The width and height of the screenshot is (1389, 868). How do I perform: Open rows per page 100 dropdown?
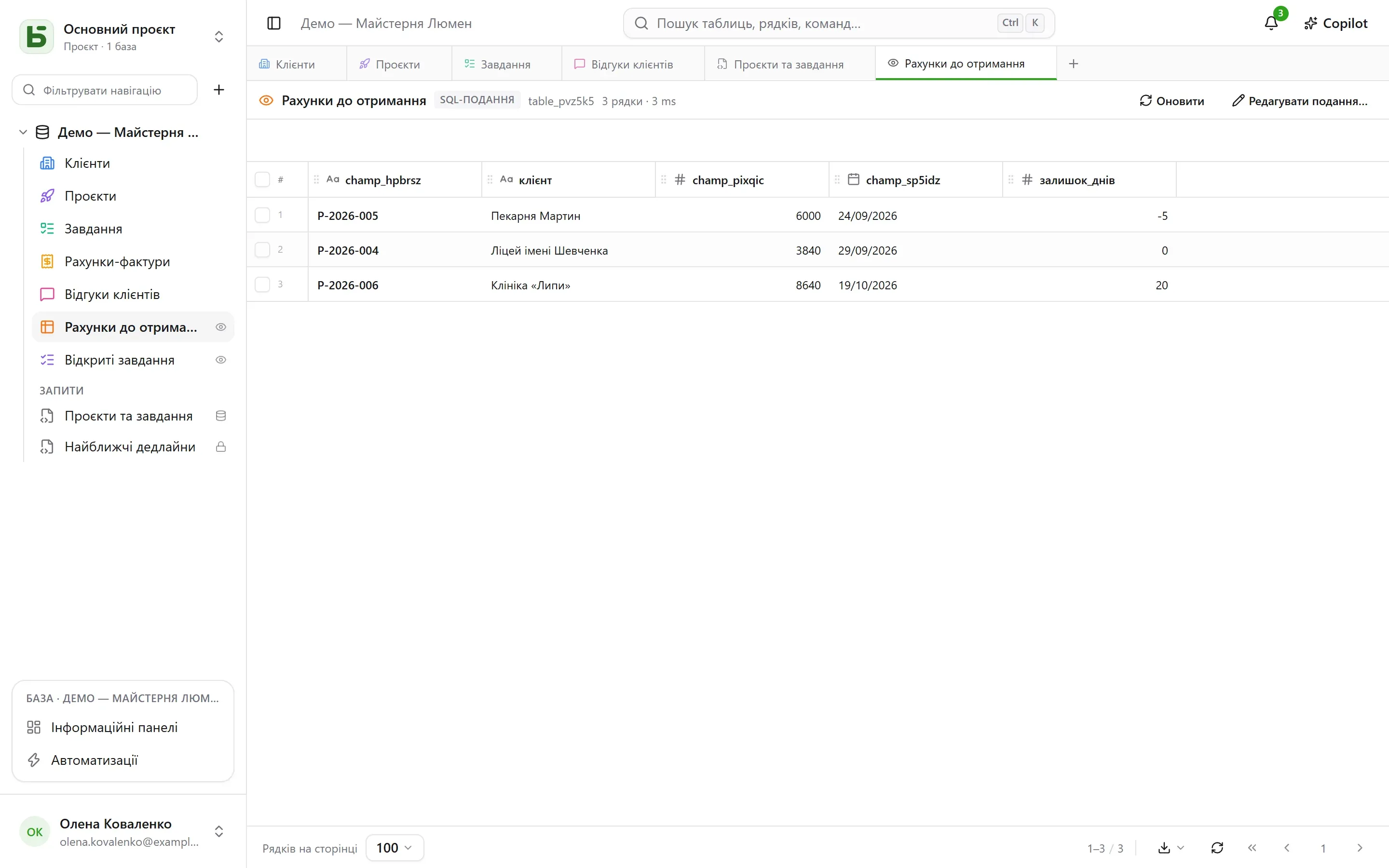click(x=395, y=848)
